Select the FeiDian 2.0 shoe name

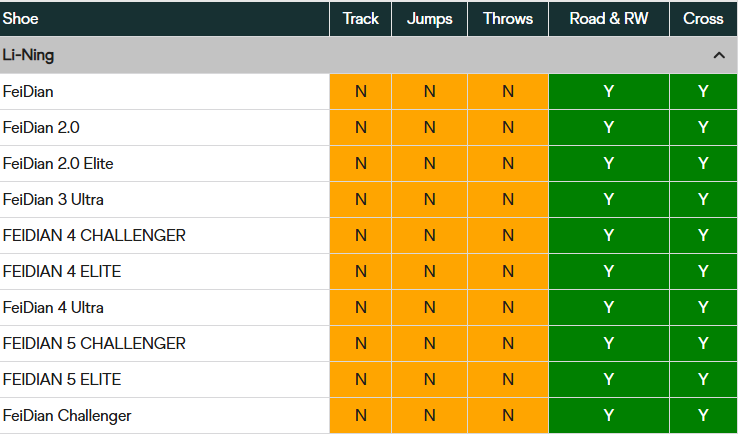[41, 127]
